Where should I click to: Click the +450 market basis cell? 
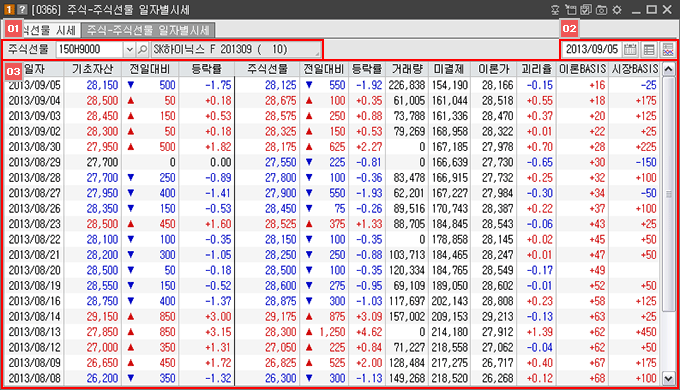coord(635,332)
